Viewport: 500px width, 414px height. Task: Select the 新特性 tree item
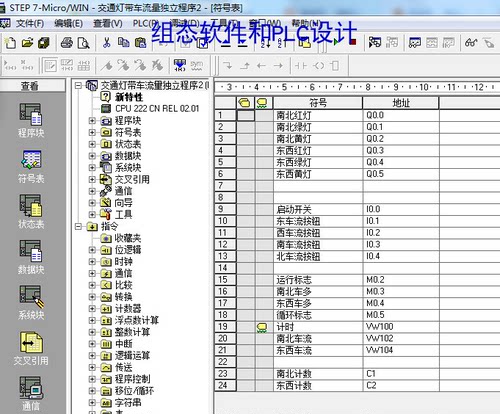129,97
